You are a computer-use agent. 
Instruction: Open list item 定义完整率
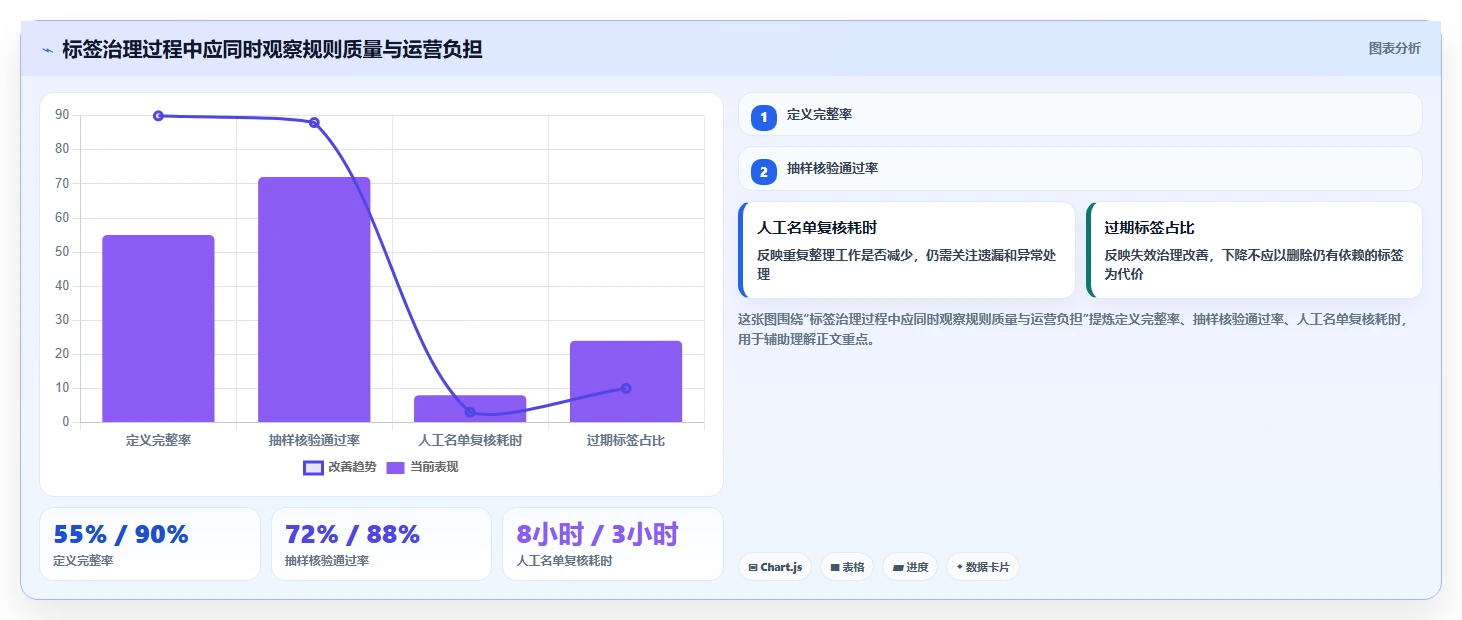point(1080,114)
